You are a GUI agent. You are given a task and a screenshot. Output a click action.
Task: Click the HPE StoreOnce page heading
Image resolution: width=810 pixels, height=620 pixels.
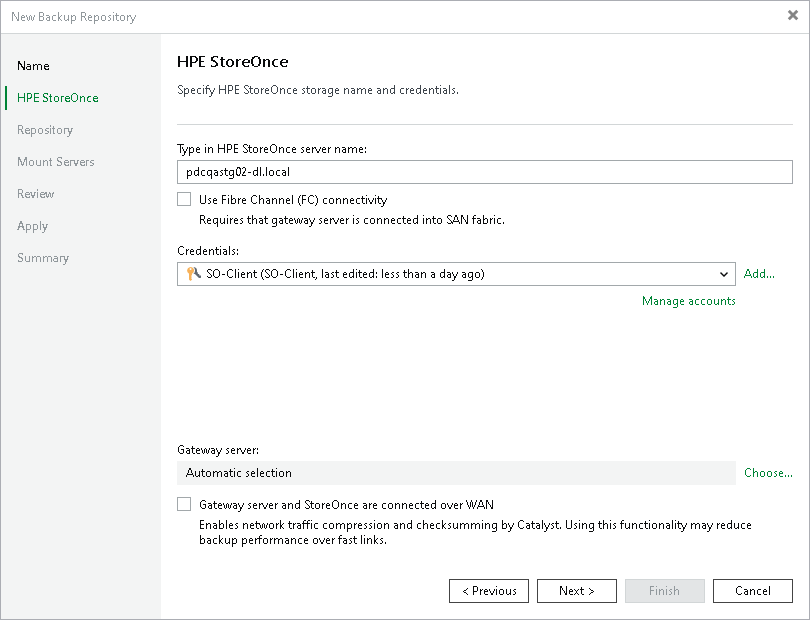[232, 61]
